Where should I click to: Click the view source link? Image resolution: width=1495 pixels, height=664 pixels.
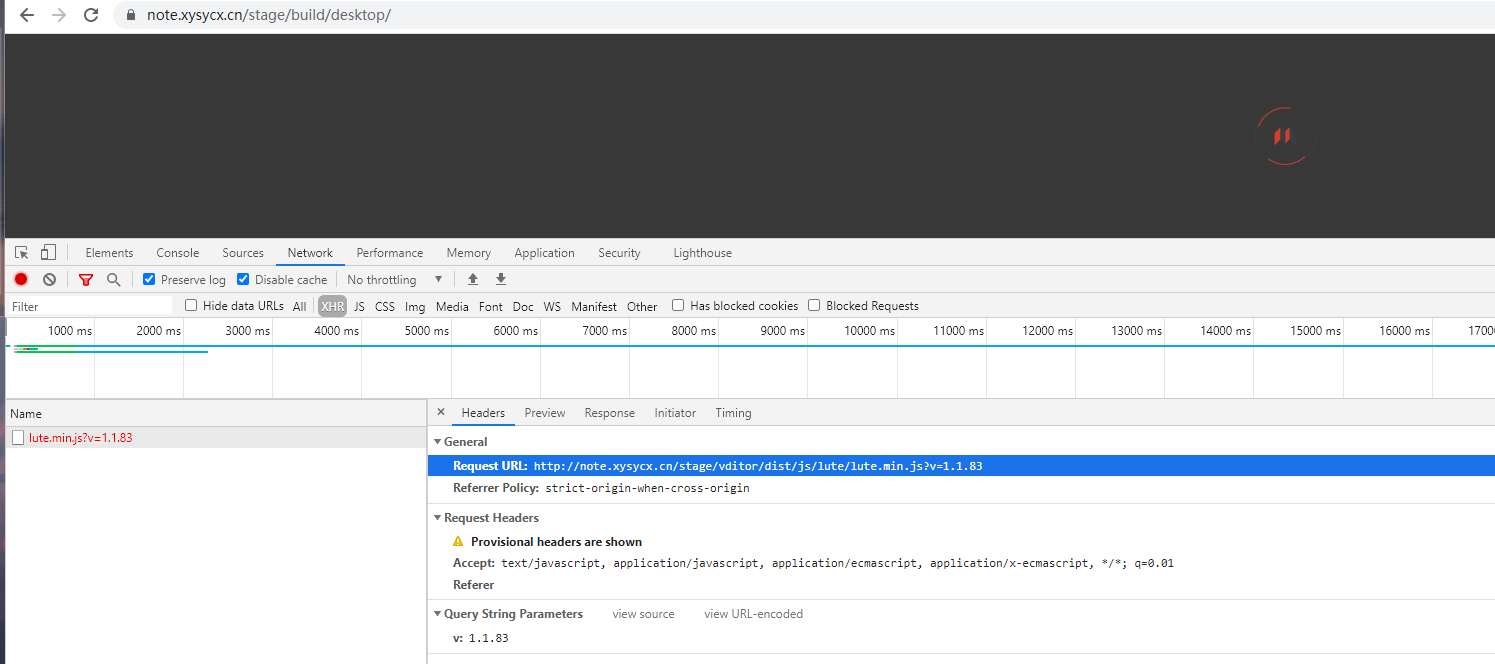pos(643,614)
